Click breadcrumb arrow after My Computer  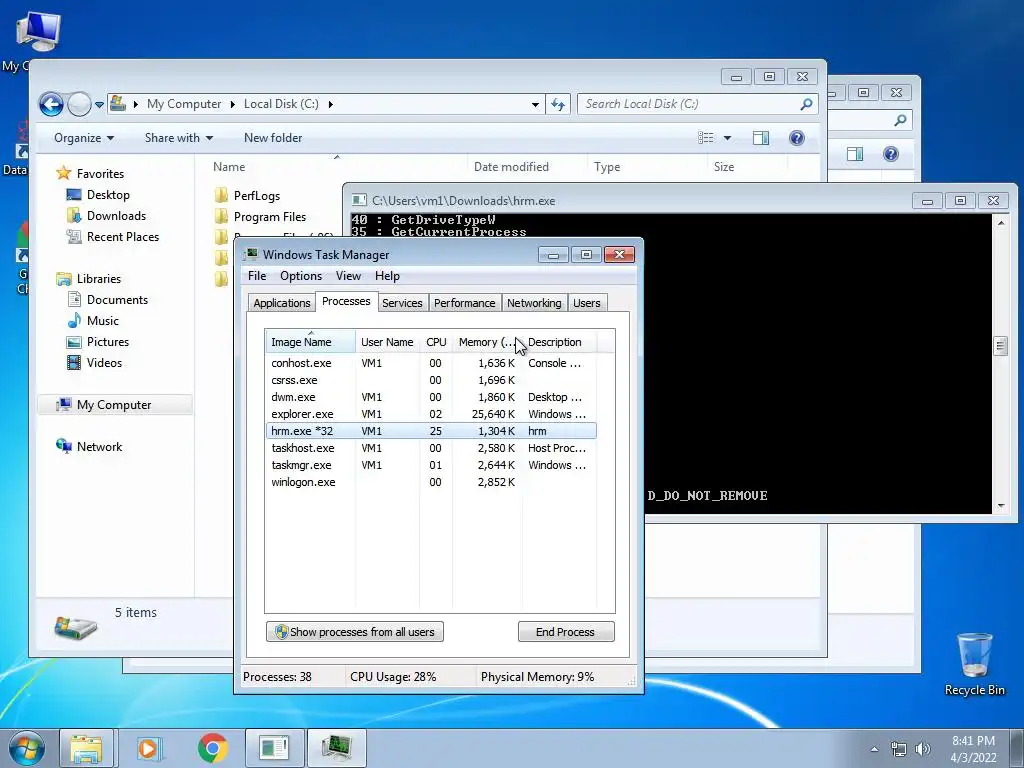pyautogui.click(x=232, y=104)
